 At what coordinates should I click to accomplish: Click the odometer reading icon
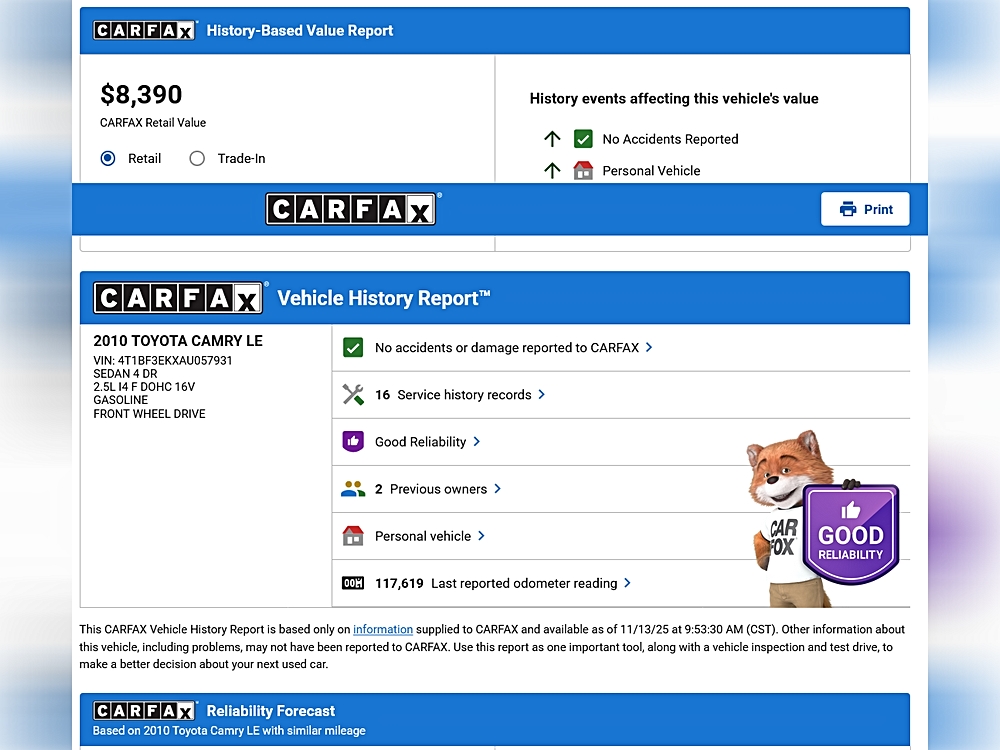[353, 583]
